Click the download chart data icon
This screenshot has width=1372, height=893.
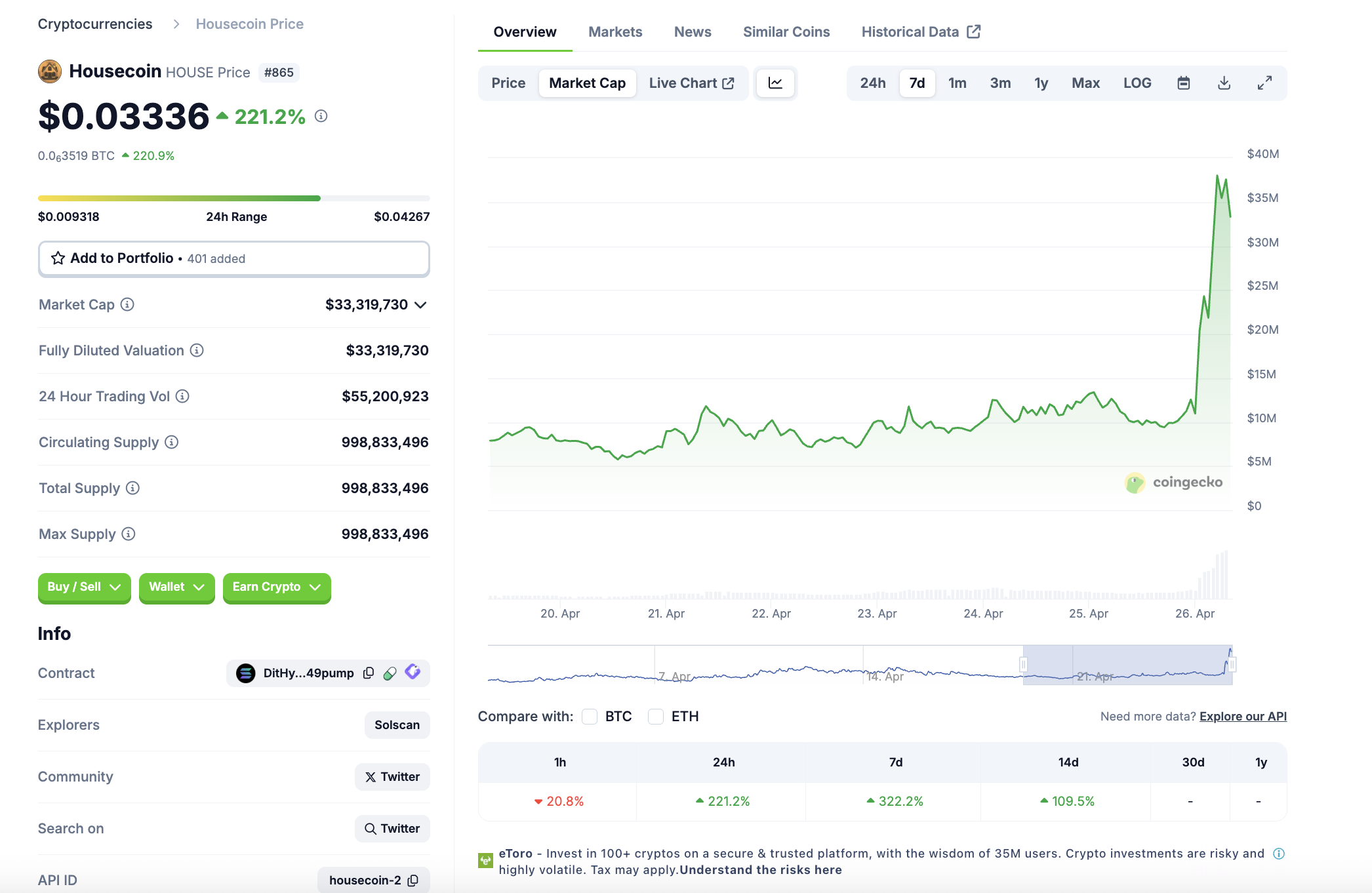click(1224, 83)
